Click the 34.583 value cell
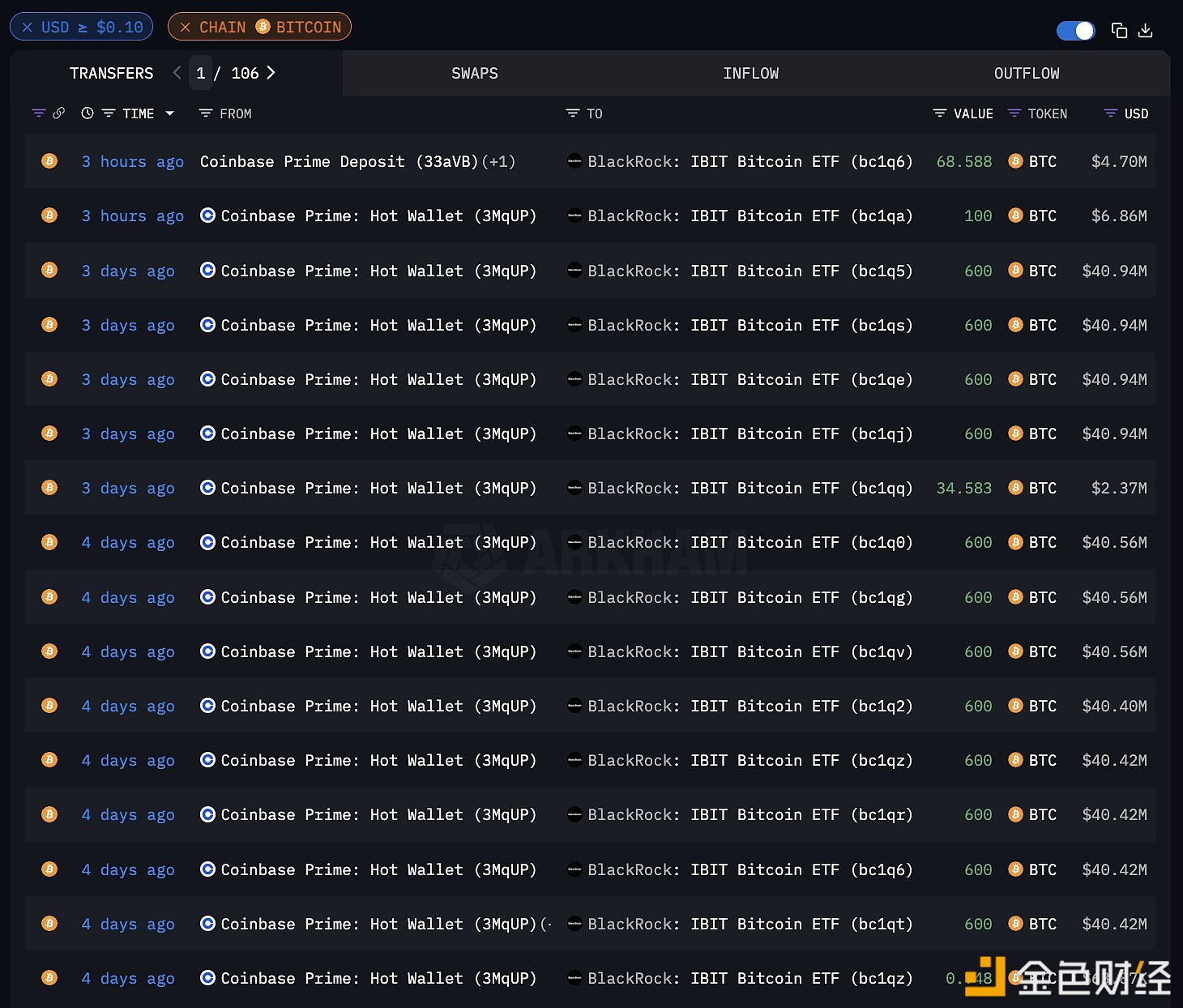 coord(964,489)
